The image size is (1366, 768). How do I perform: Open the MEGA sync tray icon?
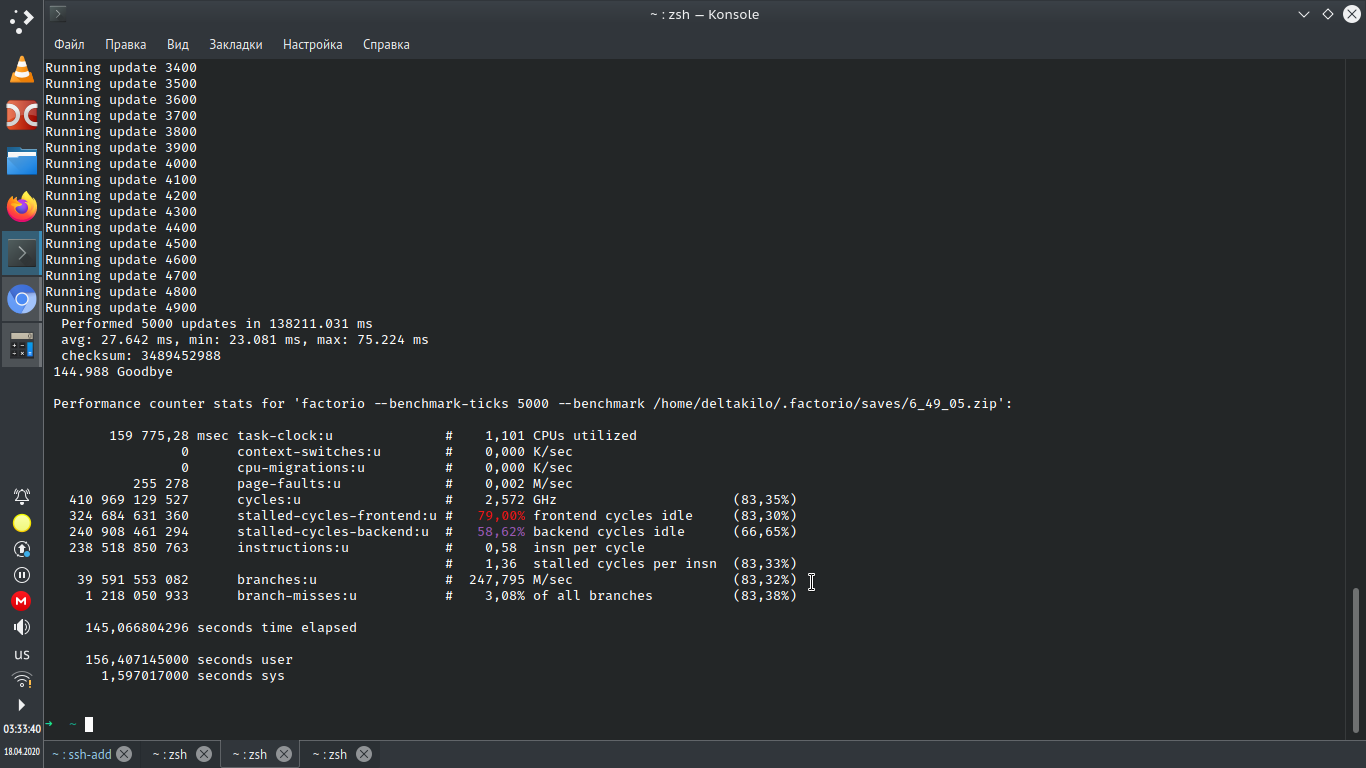(21, 601)
